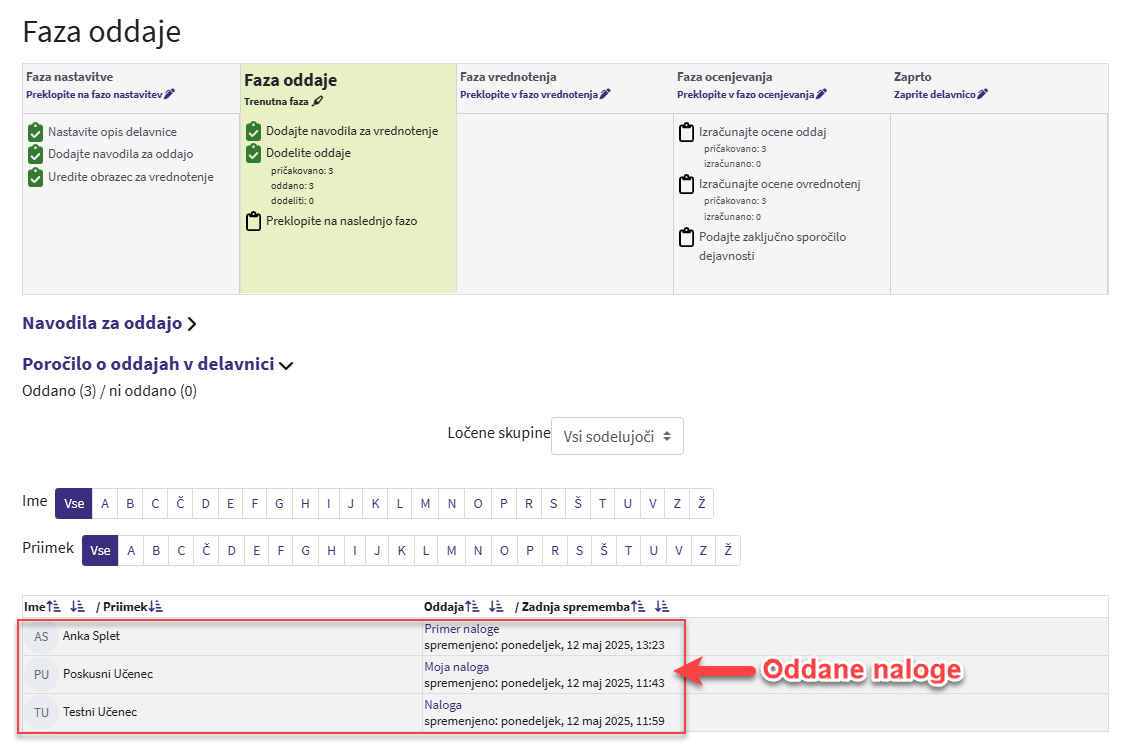Click the pencil icon next to Preklopite na fazo nastavitev
1134x752 pixels.
pyautogui.click(x=169, y=94)
